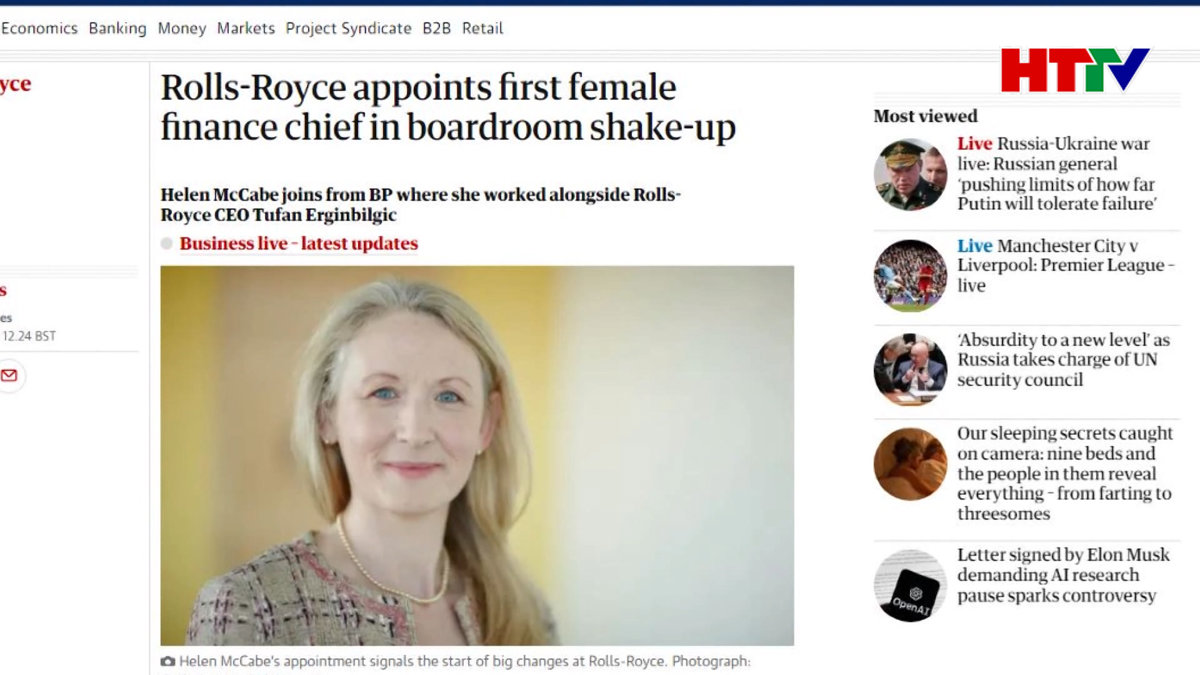Open Business live – latest updates link
Screen dimensions: 1200x675
pos(299,244)
